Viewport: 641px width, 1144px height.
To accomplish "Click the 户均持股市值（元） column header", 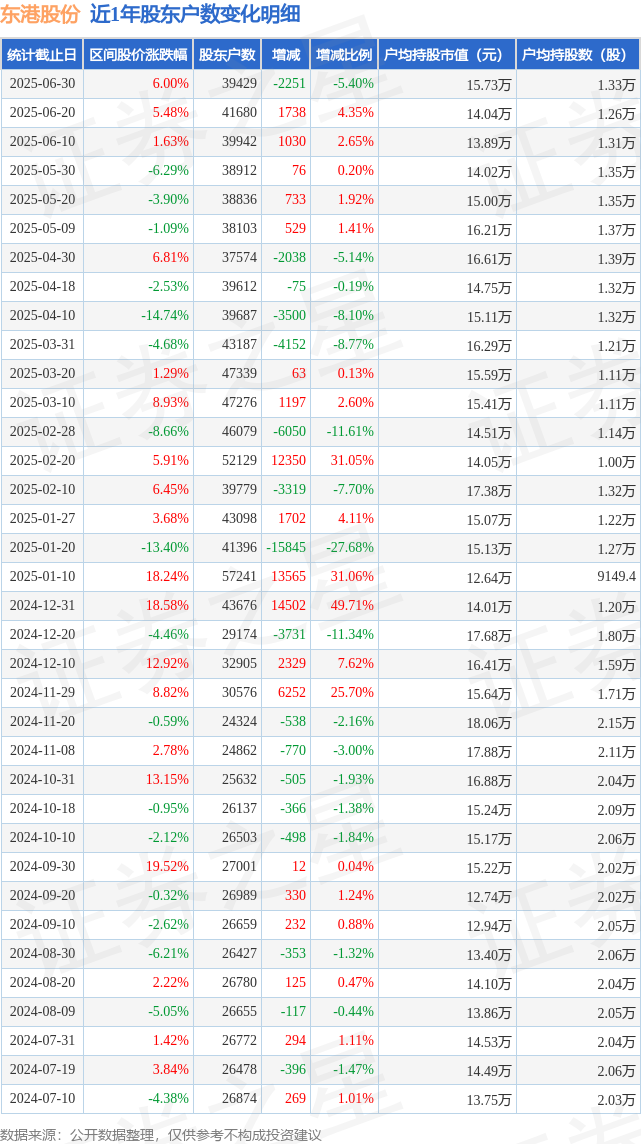I will coord(447,55).
